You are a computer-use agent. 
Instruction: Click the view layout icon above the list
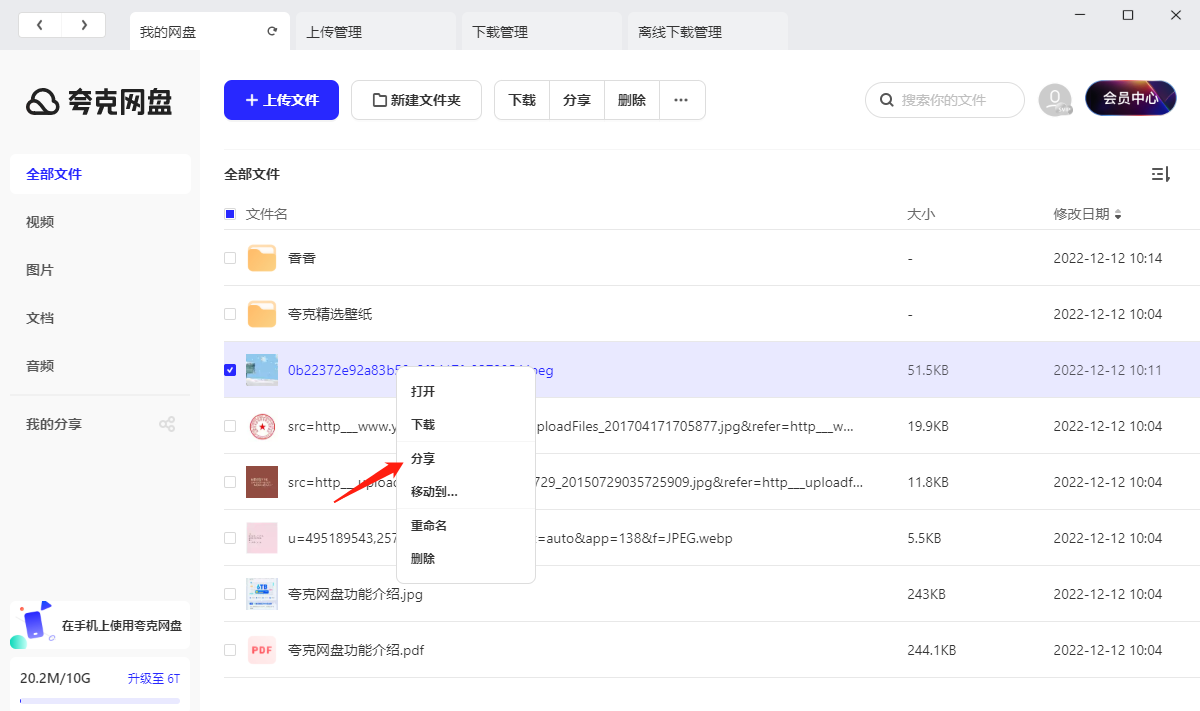coord(1160,173)
